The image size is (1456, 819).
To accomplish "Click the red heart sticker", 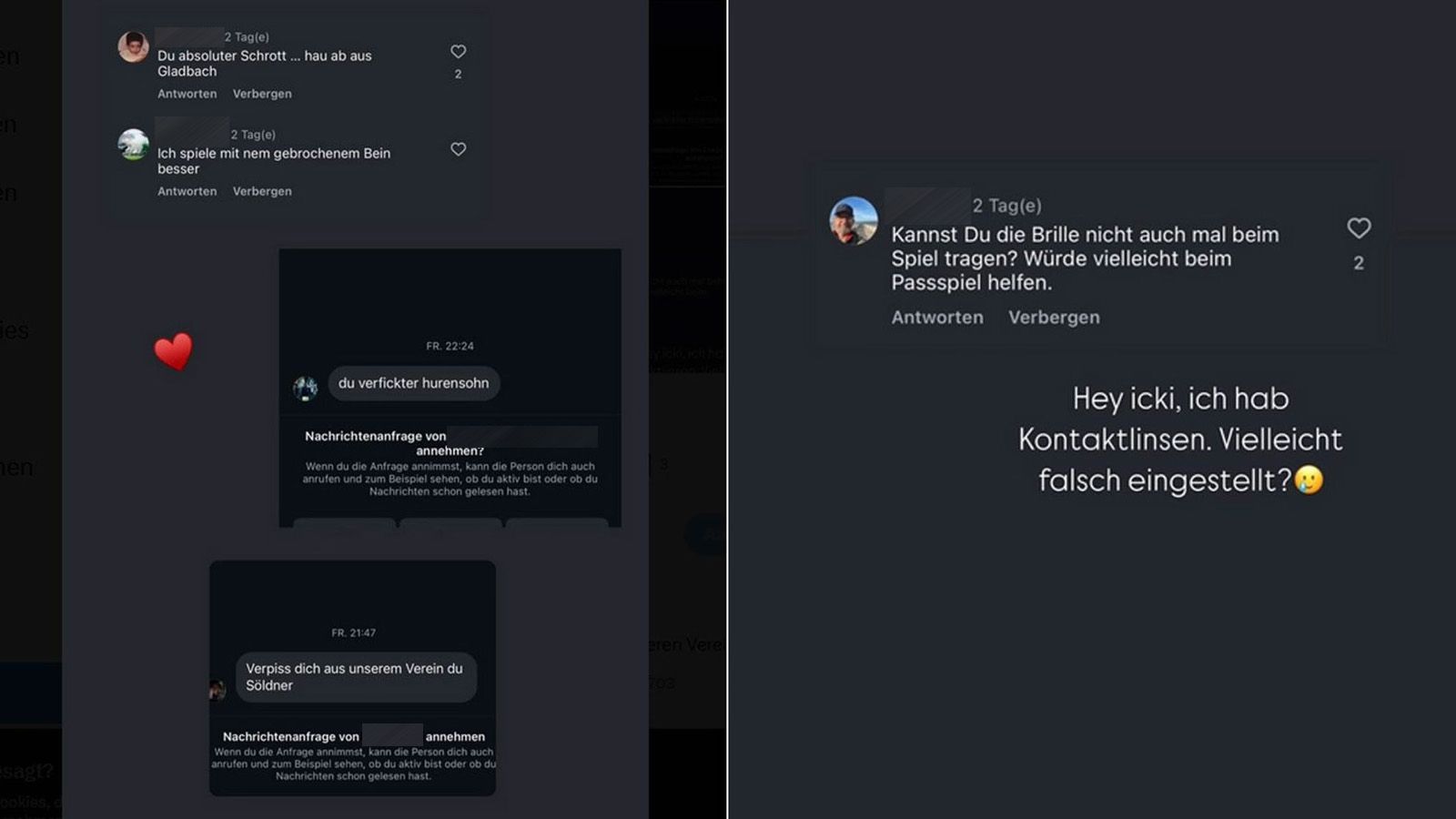I will pos(173,351).
